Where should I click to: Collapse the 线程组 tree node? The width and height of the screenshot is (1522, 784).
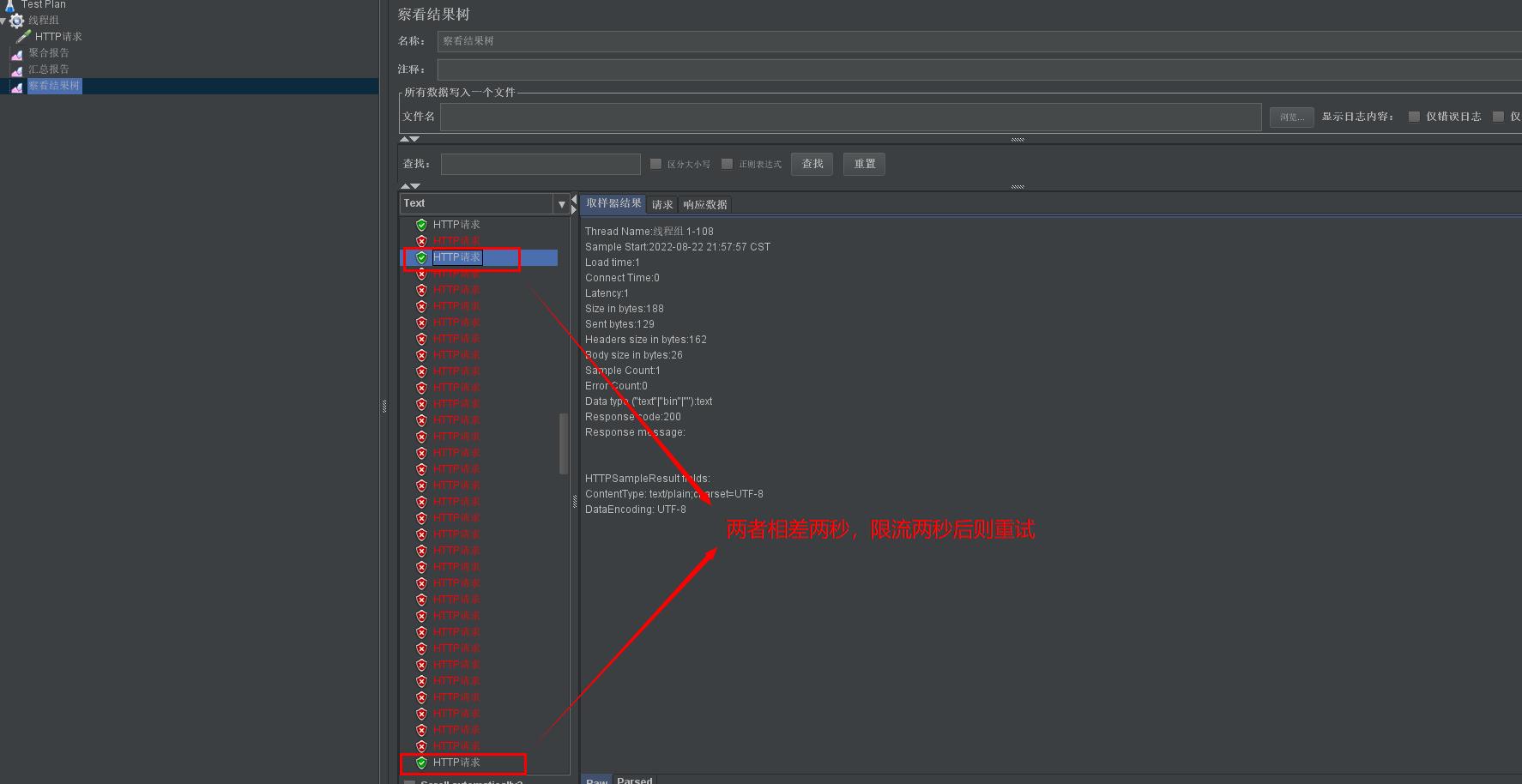(3, 21)
